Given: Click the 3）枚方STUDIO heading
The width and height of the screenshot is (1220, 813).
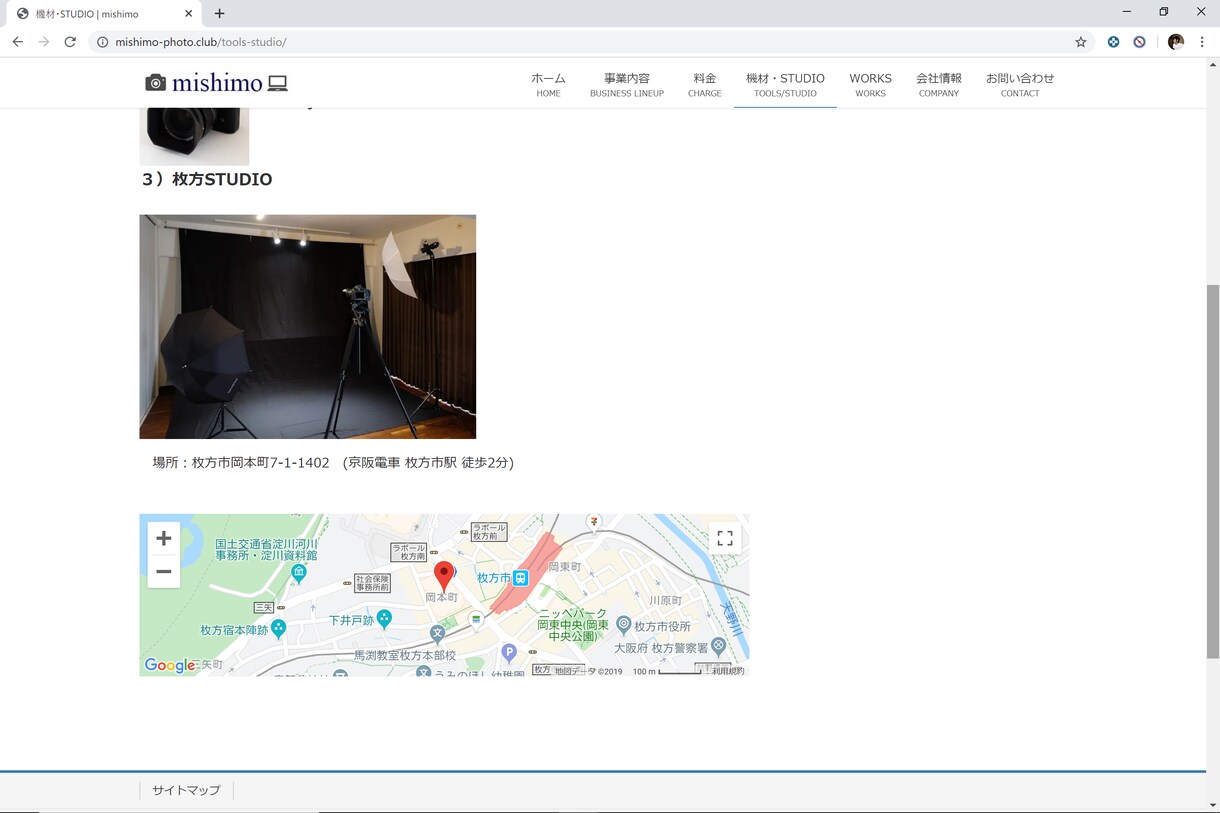Looking at the screenshot, I should click(207, 179).
